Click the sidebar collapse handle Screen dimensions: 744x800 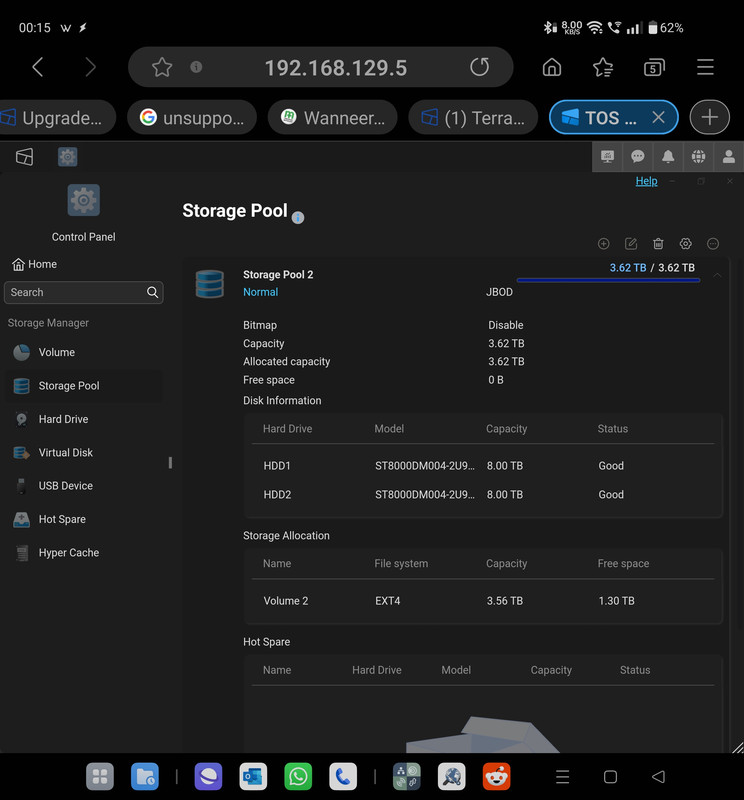(170, 463)
